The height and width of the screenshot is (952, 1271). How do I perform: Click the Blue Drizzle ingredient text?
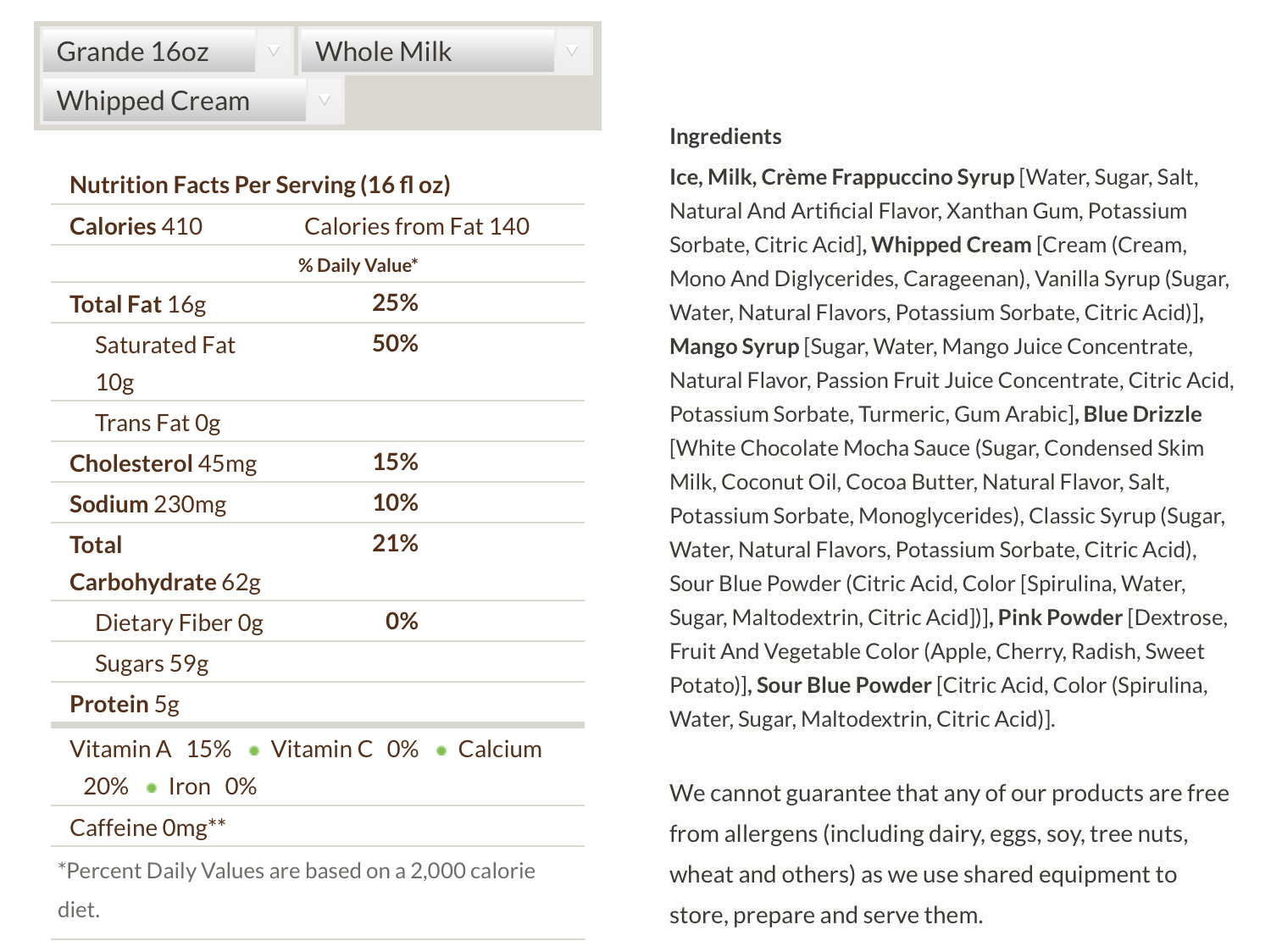[1142, 414]
